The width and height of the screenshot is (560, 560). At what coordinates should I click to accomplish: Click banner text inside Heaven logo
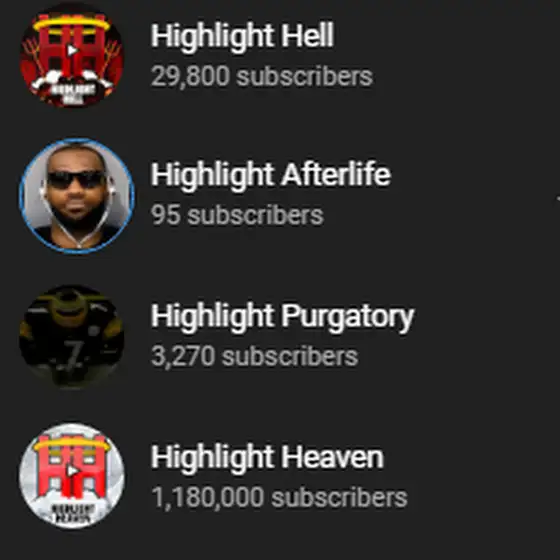pos(72,513)
